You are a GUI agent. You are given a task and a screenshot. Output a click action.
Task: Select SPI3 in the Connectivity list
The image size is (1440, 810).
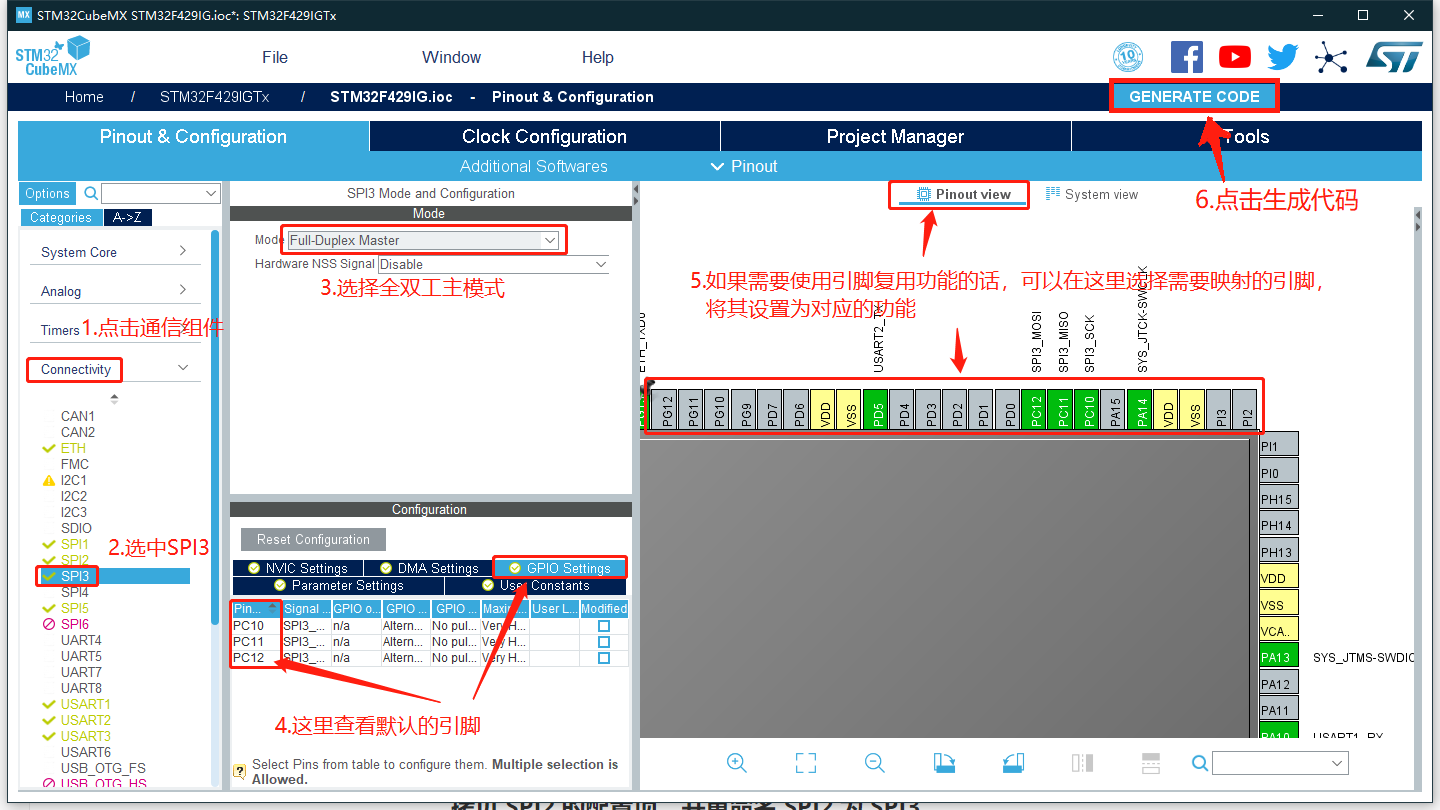tap(75, 576)
